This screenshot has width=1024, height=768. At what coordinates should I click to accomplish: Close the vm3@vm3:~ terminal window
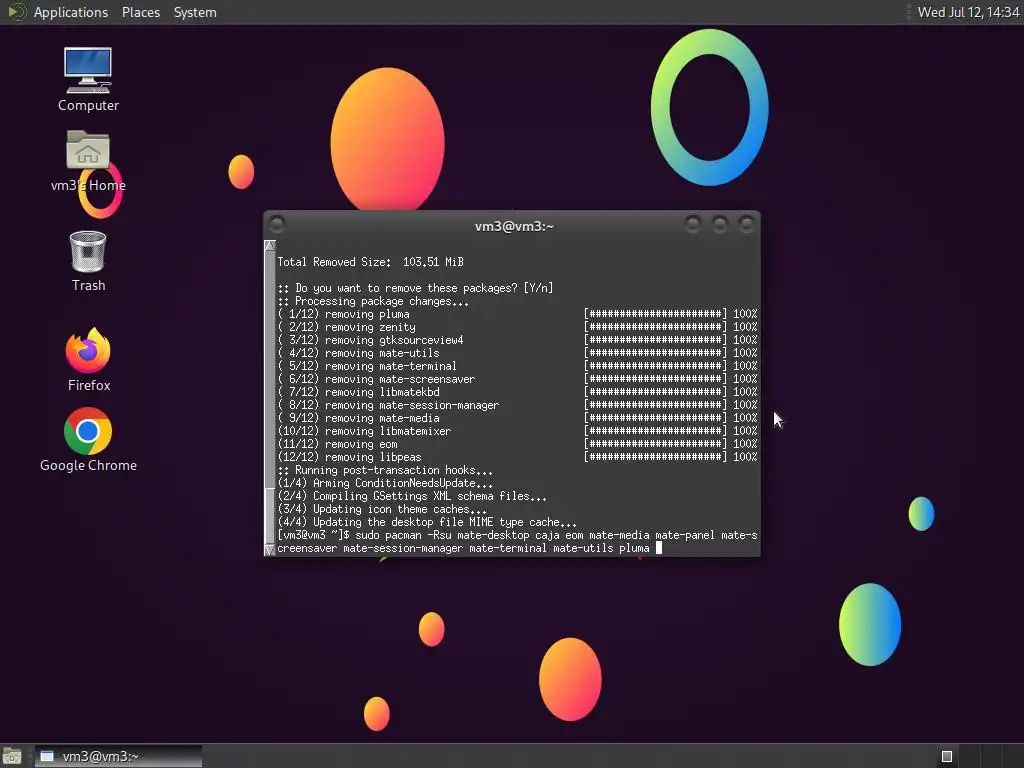coord(746,225)
